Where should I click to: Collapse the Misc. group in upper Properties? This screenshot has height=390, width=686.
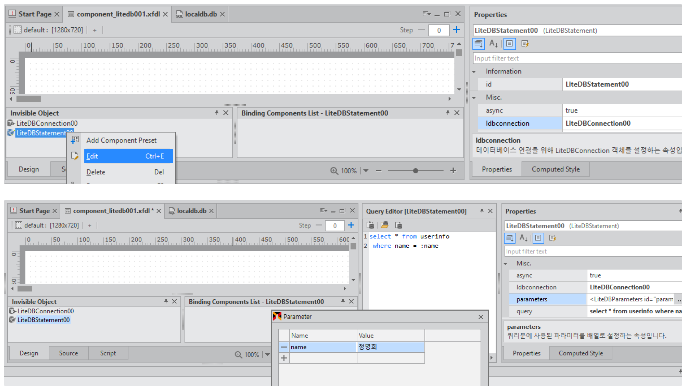coord(474,98)
